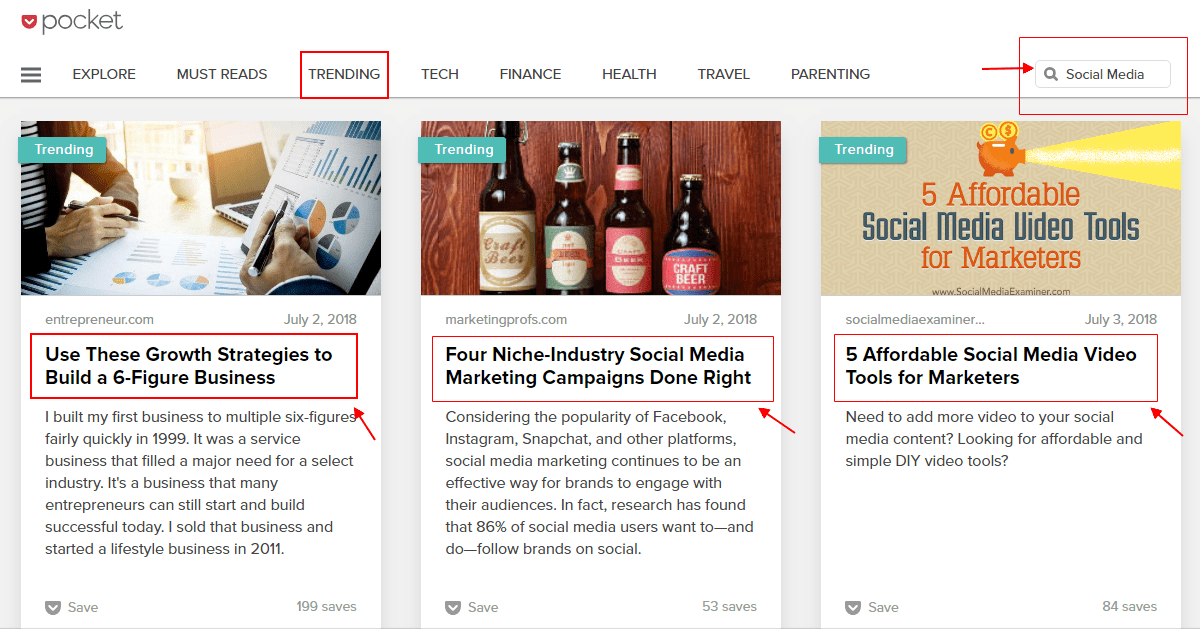1200x629 pixels.
Task: Click Save icon on marketingprofs.com article
Action: 453,607
